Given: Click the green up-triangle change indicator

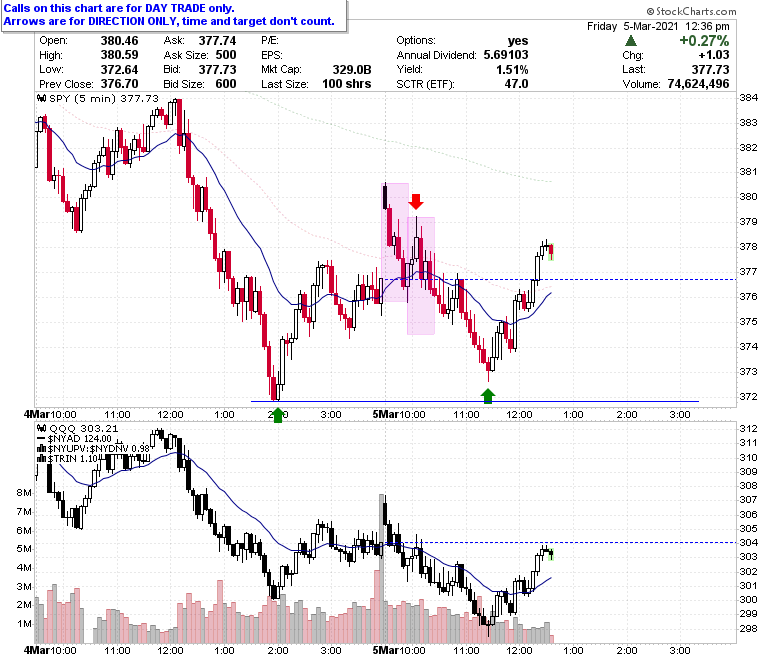Looking at the screenshot, I should 631,40.
